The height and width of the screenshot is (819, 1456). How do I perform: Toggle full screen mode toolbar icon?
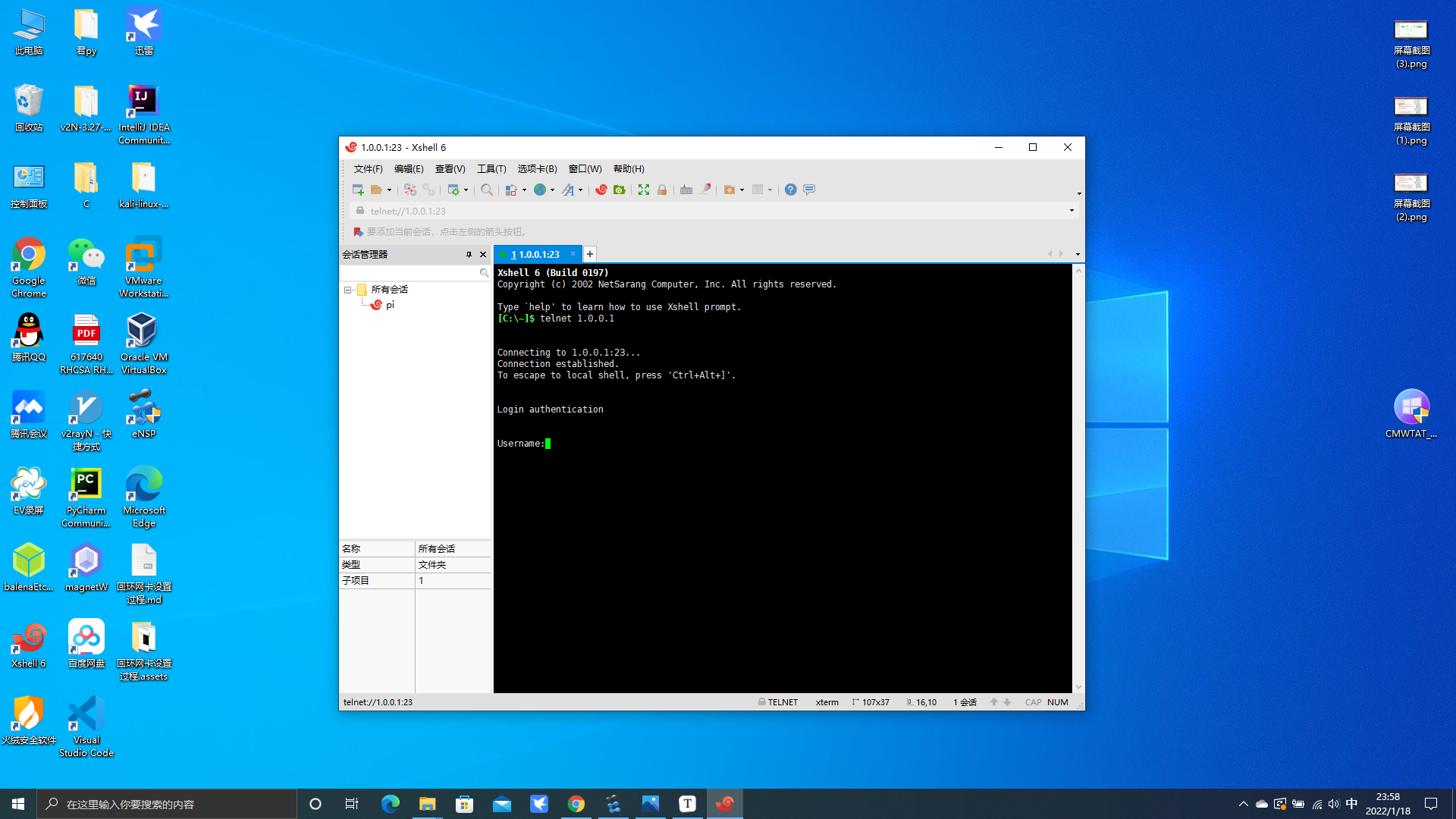click(x=644, y=190)
